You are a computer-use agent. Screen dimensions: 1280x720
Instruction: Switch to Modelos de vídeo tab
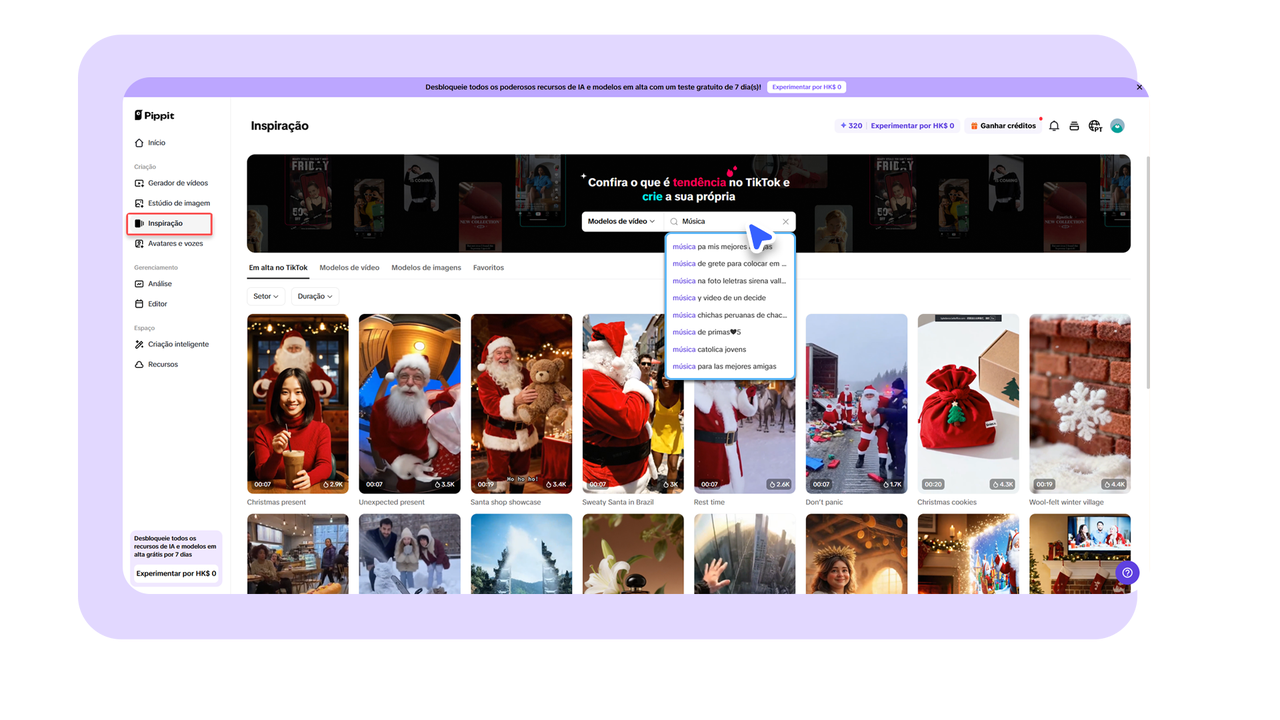pos(349,268)
